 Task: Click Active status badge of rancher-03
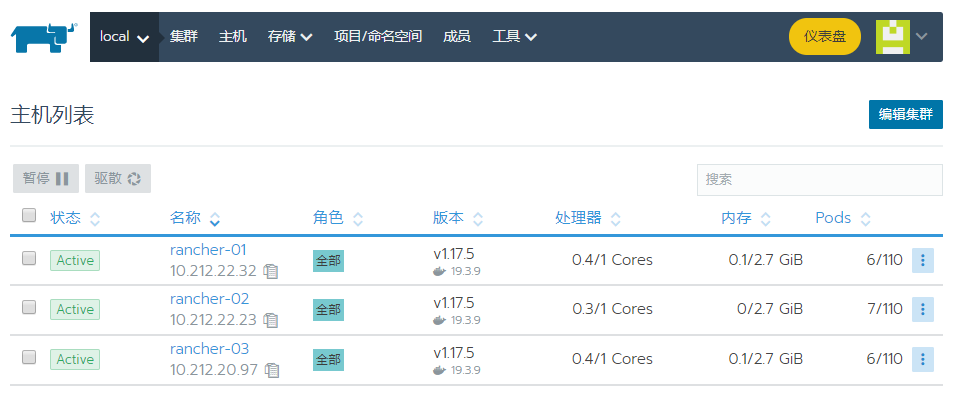click(x=75, y=359)
